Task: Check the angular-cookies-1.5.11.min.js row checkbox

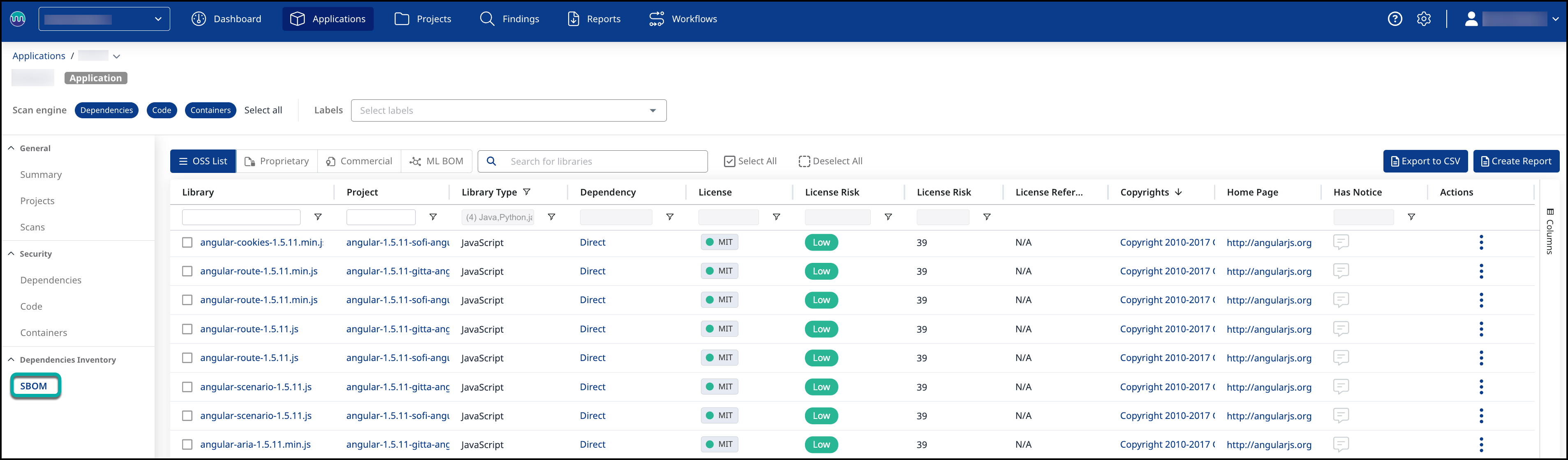Action: pyautogui.click(x=187, y=242)
